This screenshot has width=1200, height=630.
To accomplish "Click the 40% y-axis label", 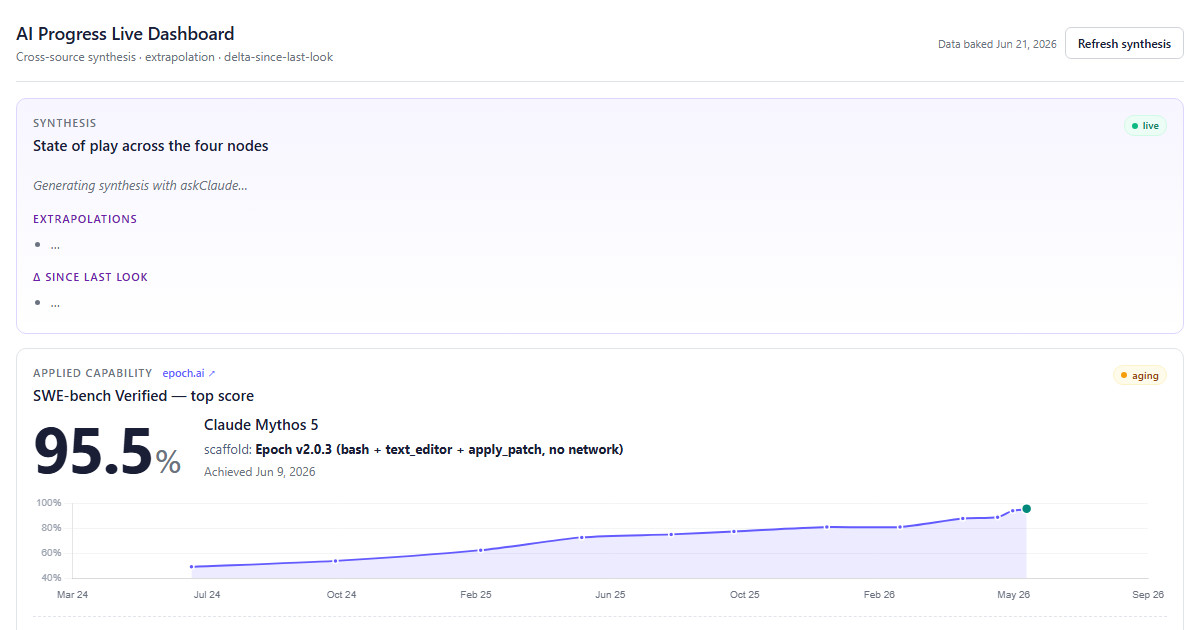I will 51,578.
